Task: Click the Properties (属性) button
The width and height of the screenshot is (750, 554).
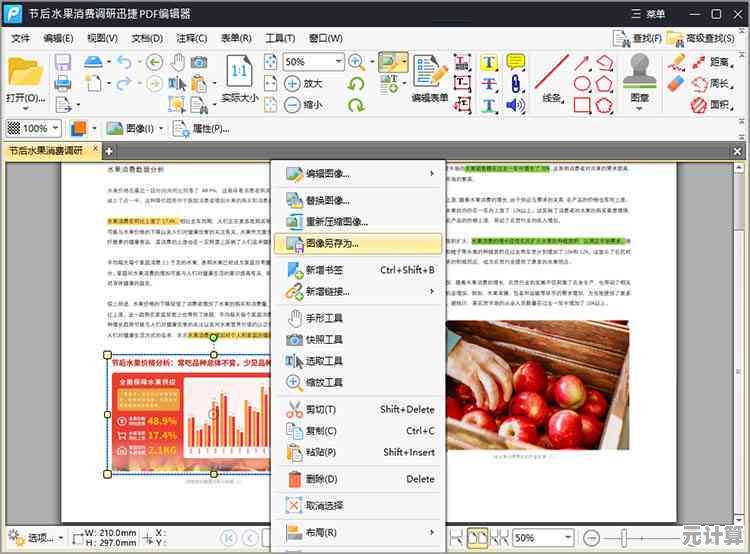Action: pyautogui.click(x=201, y=128)
